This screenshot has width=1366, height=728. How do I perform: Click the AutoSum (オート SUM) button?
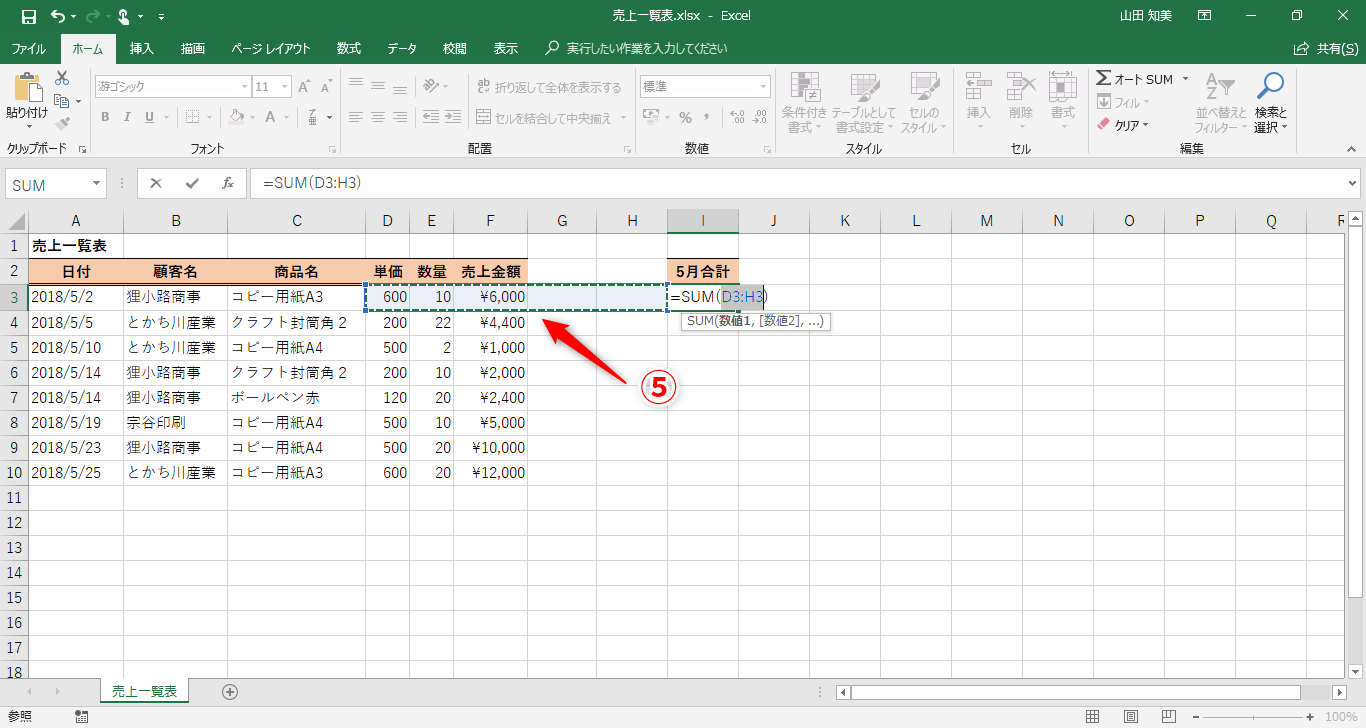click(x=1134, y=79)
